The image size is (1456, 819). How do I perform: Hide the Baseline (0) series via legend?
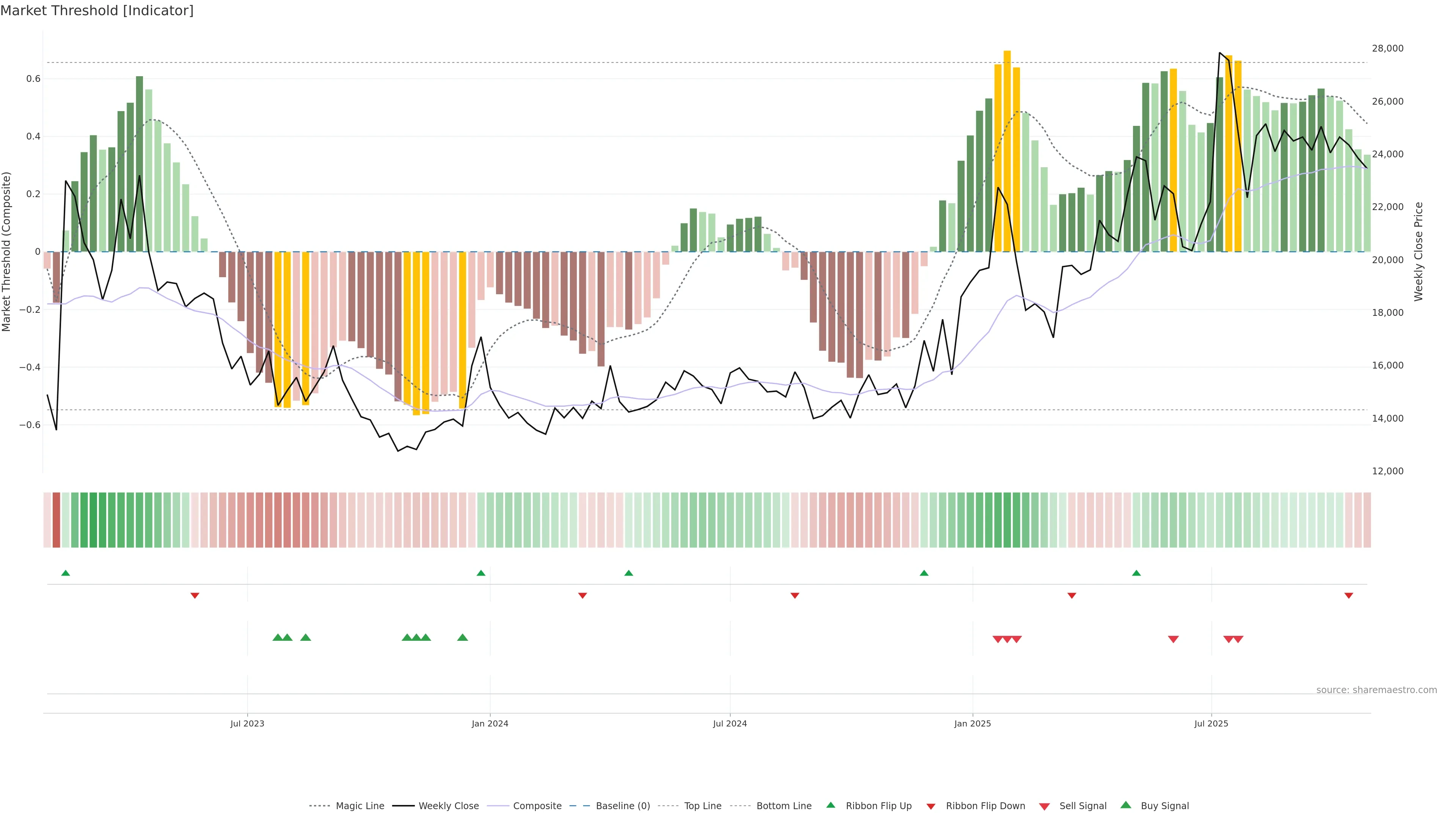tap(623, 806)
